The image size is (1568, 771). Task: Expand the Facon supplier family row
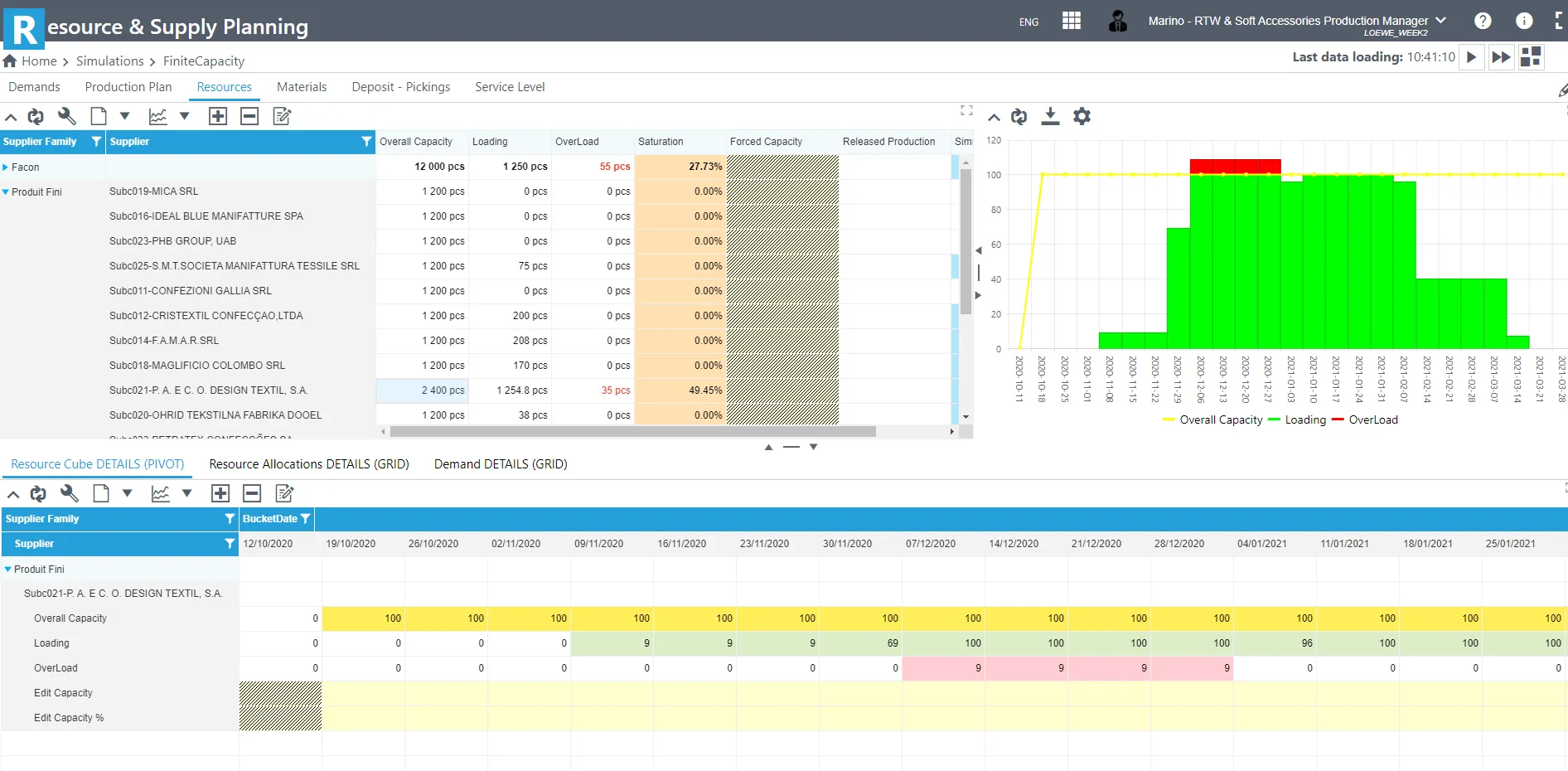pos(7,167)
